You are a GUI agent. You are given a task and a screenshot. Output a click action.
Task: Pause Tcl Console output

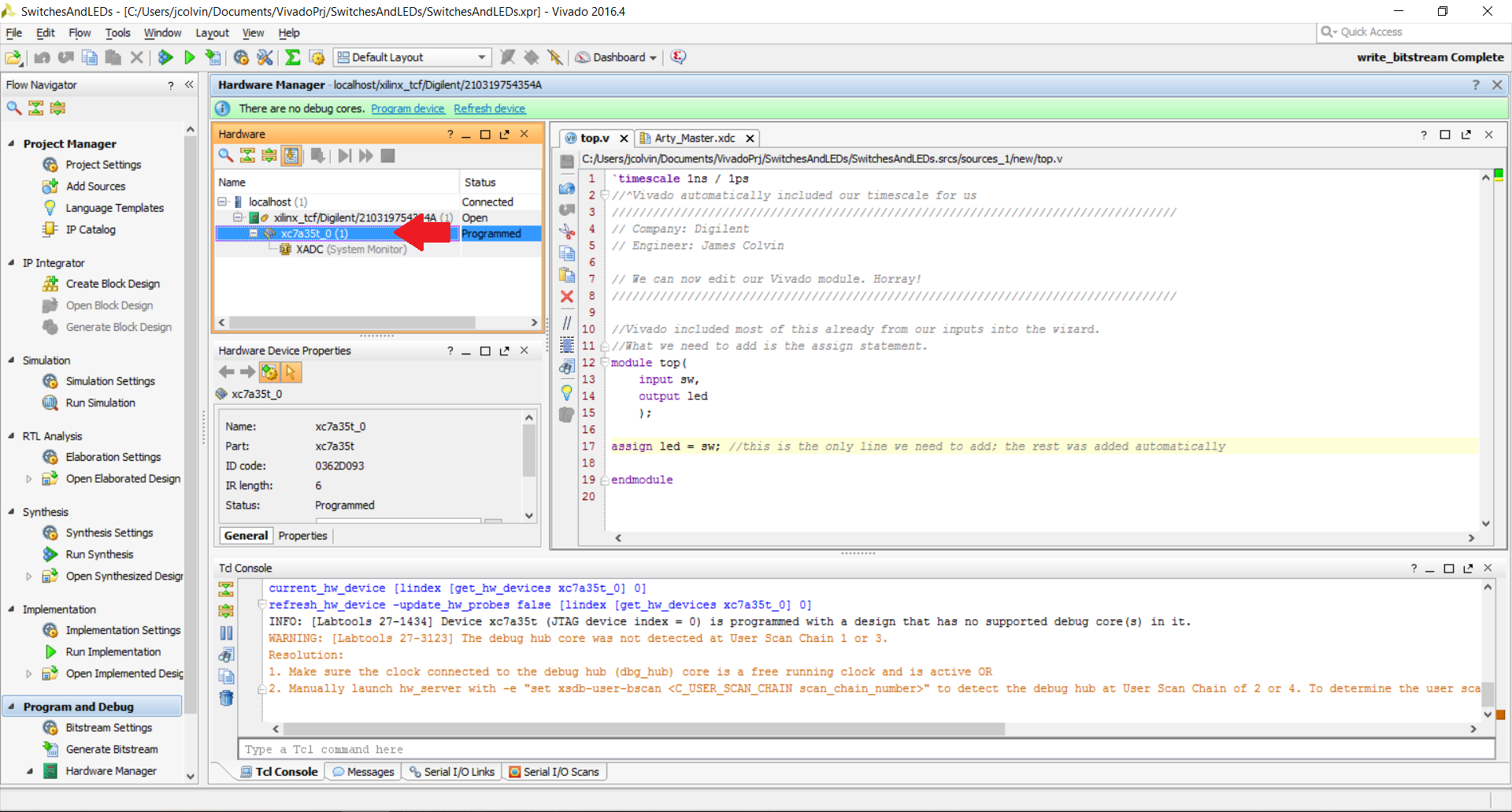(x=226, y=632)
